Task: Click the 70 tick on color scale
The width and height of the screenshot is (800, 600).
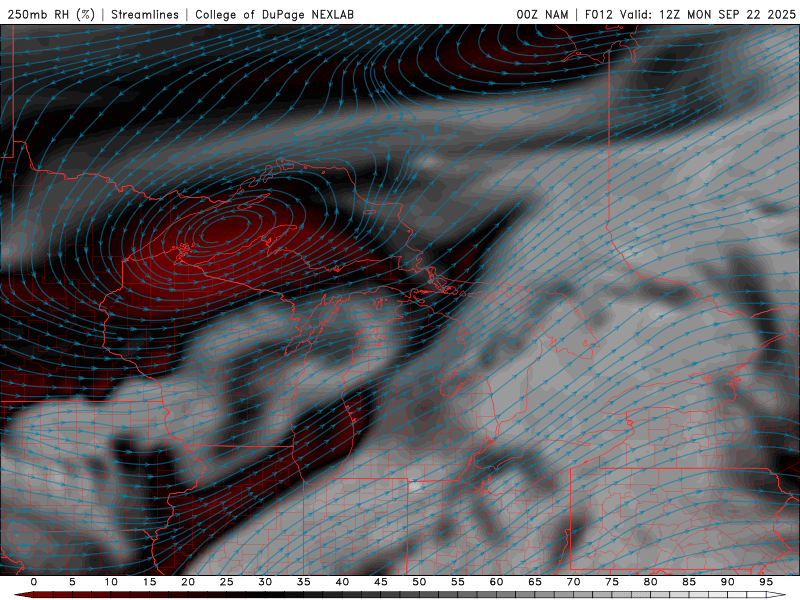Action: point(573,582)
